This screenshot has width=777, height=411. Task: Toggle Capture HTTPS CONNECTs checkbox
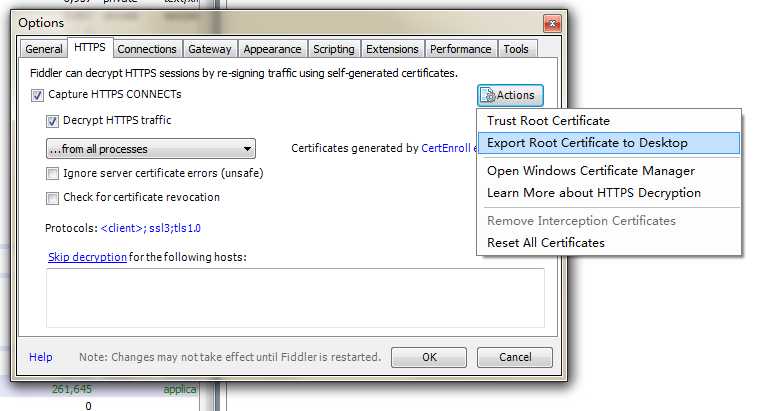pos(37,95)
